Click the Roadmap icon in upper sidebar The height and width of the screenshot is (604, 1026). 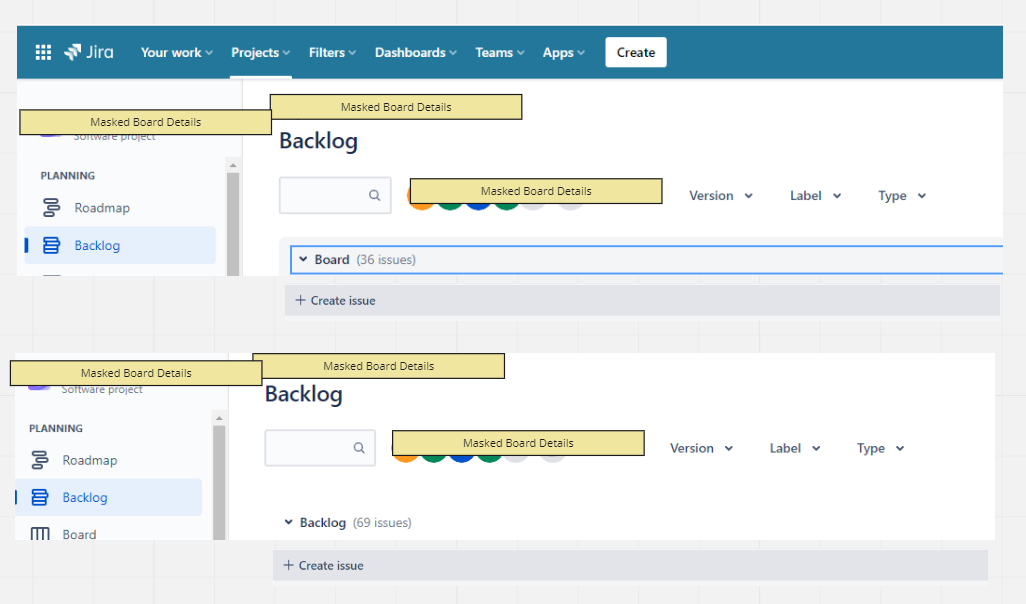[51, 207]
